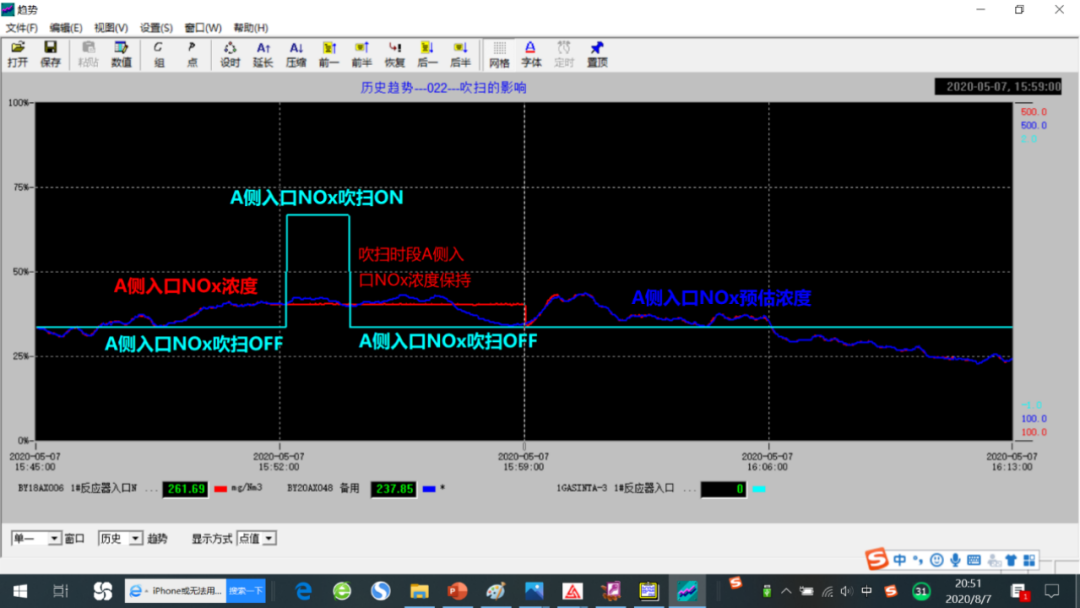Open the 设置(S) menu

click(x=156, y=28)
